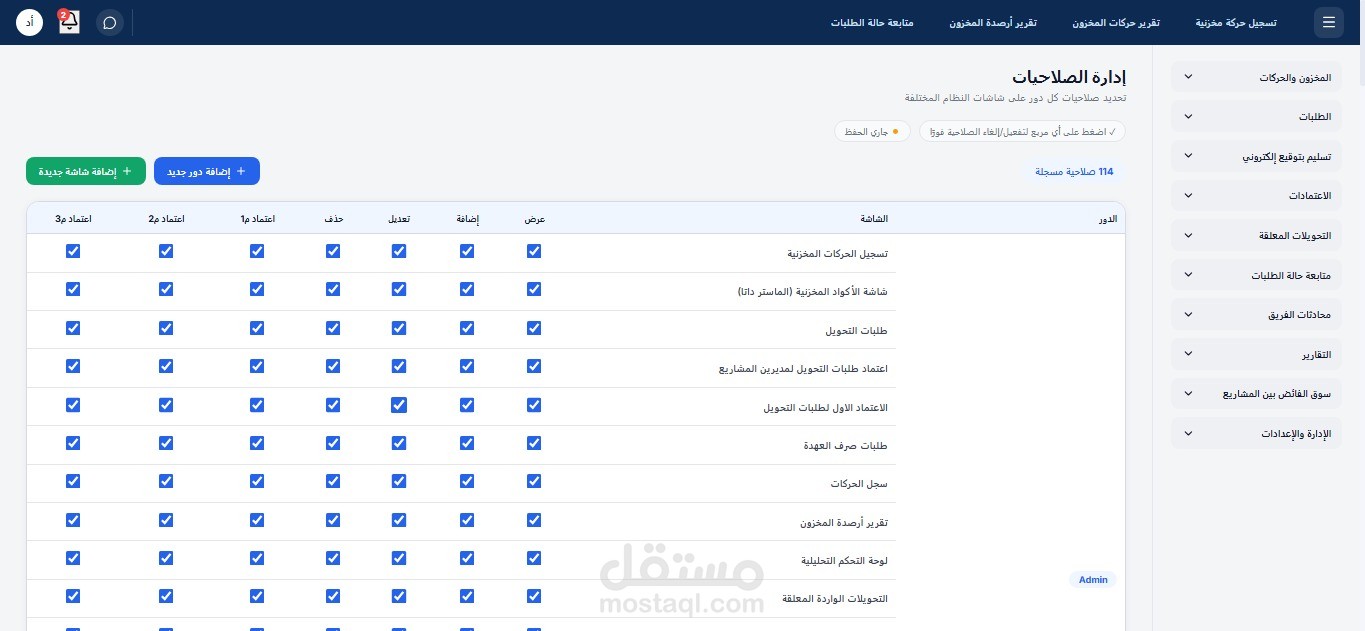Toggle إضافة checkbox for التحويلات الواردة المعلقة
This screenshot has width=1365, height=631.
[467, 596]
